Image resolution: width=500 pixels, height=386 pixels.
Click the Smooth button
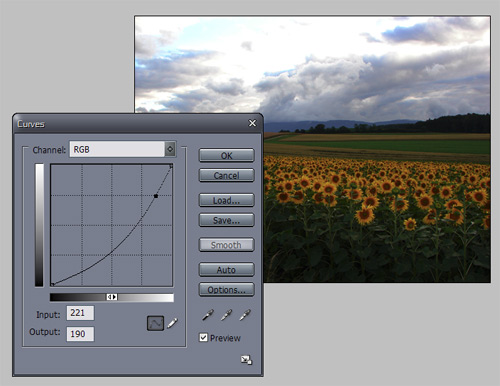226,245
